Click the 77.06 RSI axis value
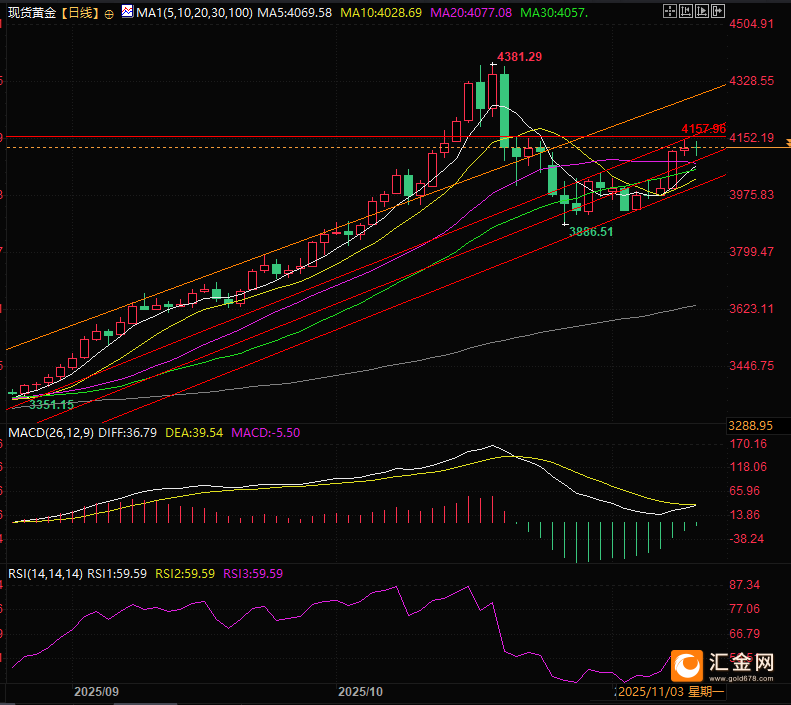Image resolution: width=791 pixels, height=705 pixels. [x=745, y=609]
